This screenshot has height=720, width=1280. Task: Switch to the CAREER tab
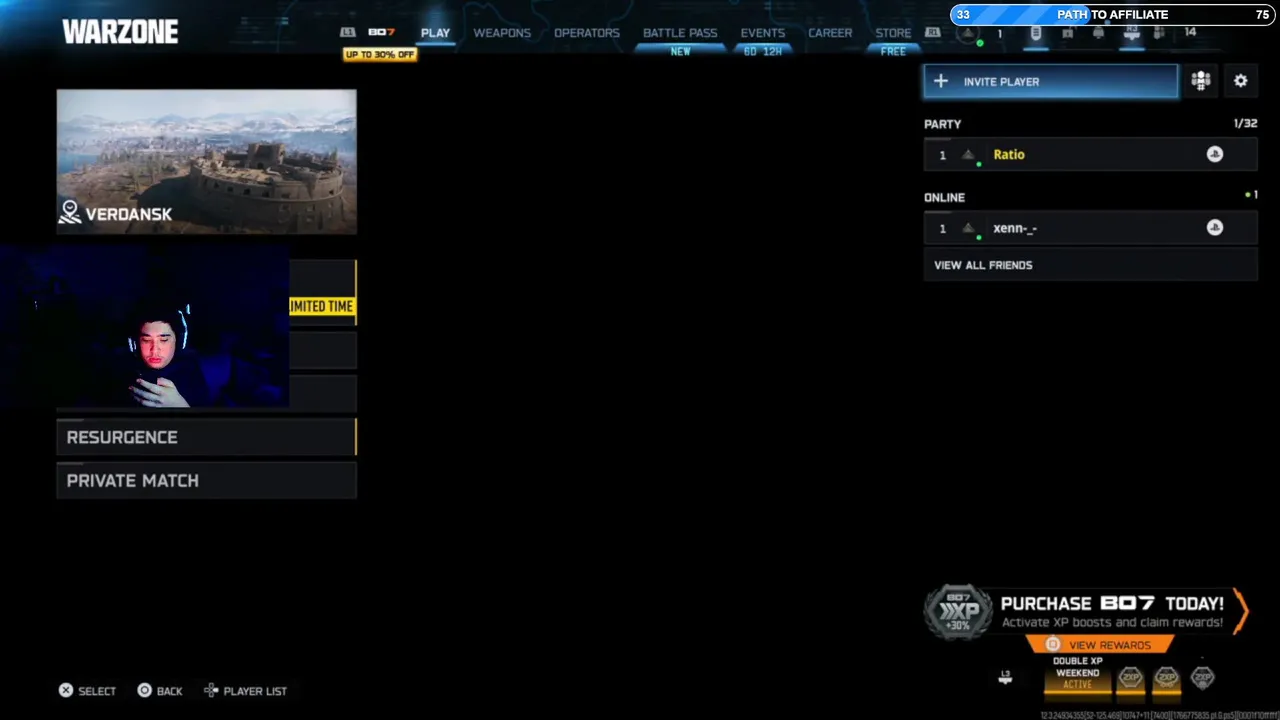pyautogui.click(x=830, y=33)
